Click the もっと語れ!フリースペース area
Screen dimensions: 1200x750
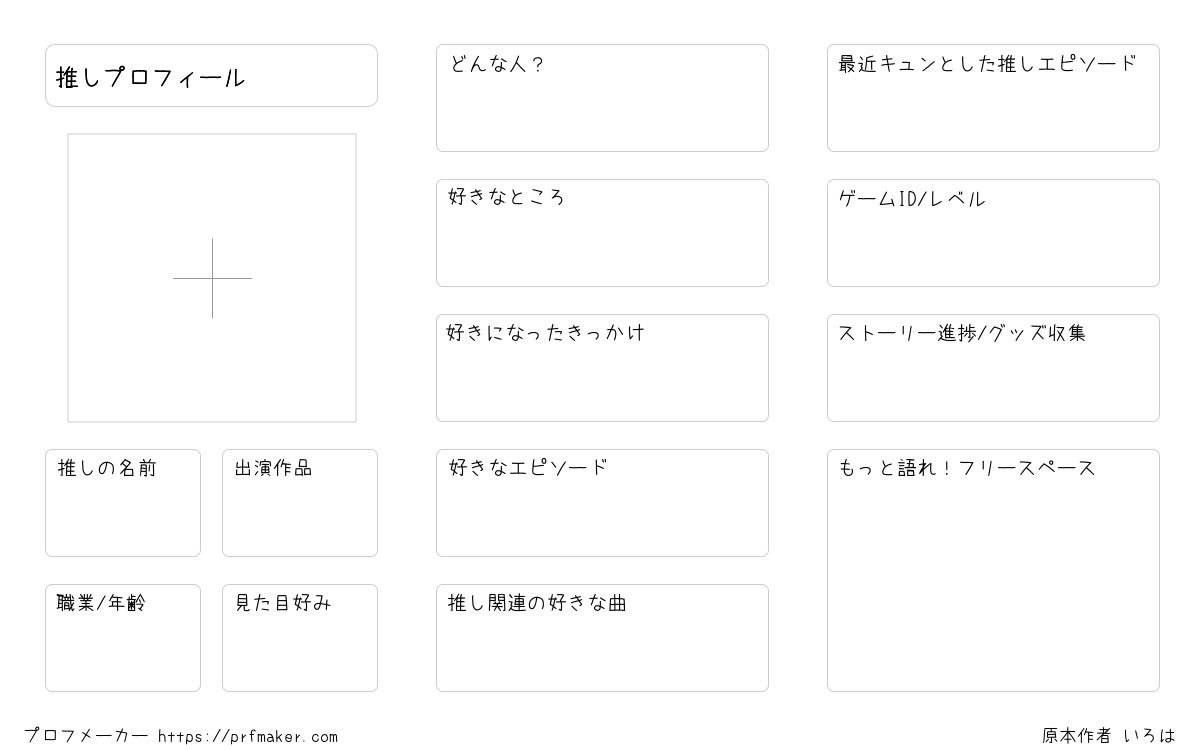coord(993,570)
